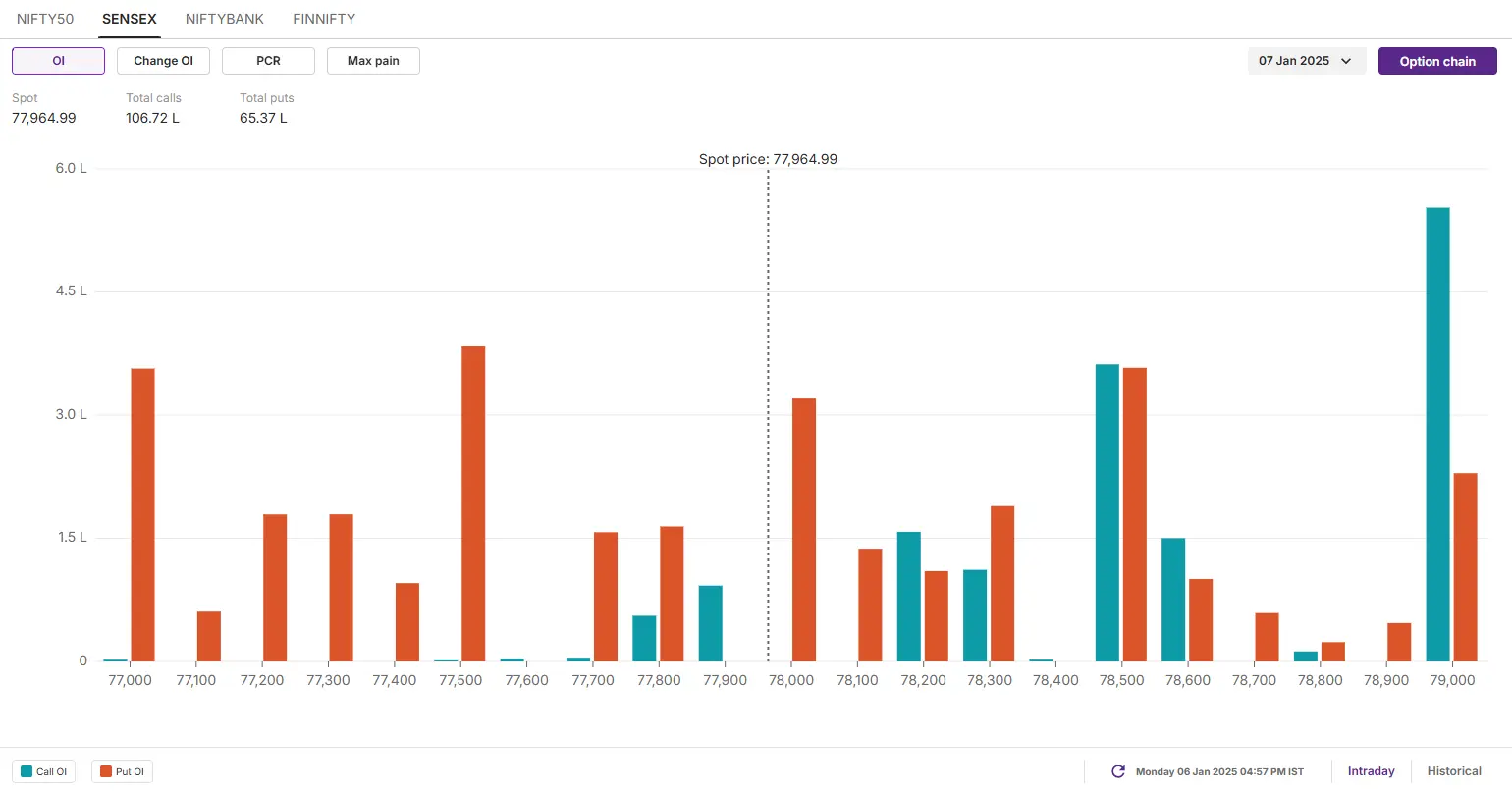Click the Total calls value 106.72 L
1512x791 pixels.
(152, 118)
